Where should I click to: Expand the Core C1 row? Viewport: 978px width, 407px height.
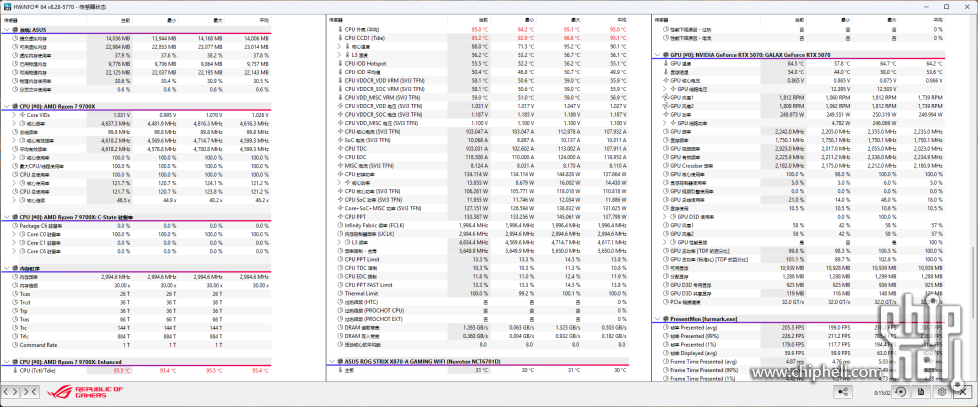(x=14, y=242)
